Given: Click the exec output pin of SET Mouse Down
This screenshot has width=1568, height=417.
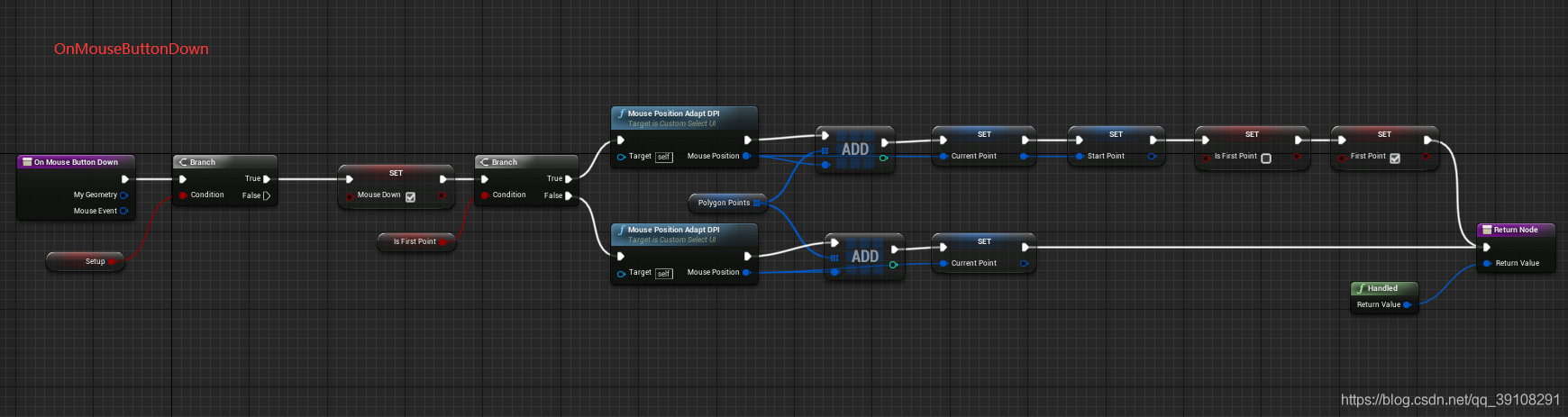Looking at the screenshot, I should (x=442, y=179).
